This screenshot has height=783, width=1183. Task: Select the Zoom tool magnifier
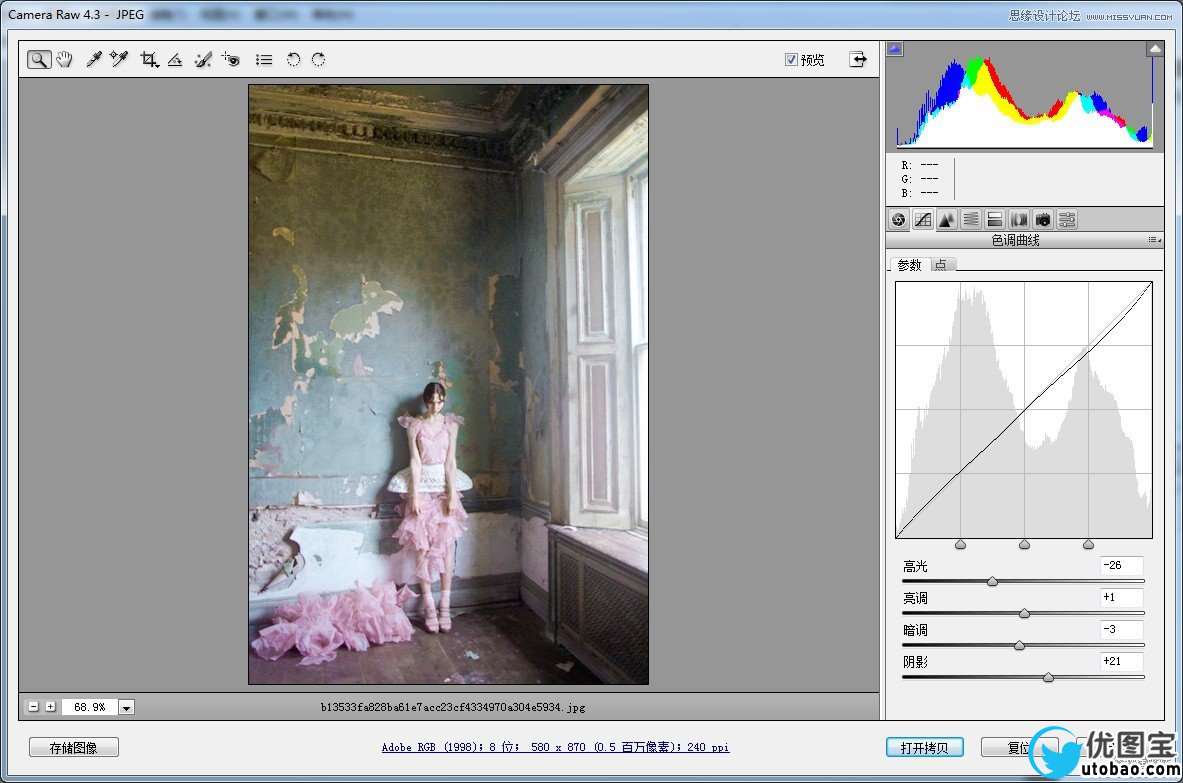click(38, 60)
